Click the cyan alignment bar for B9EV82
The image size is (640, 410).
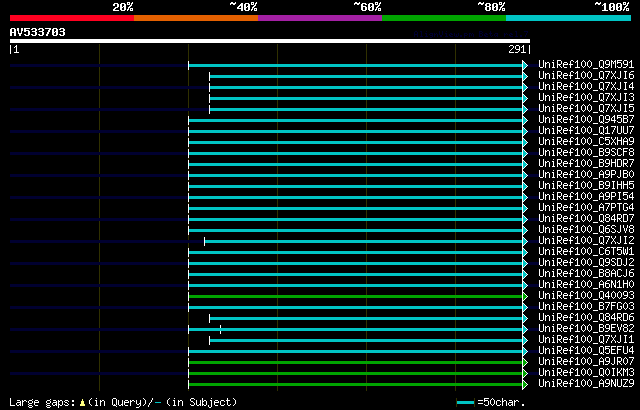(x=356, y=330)
